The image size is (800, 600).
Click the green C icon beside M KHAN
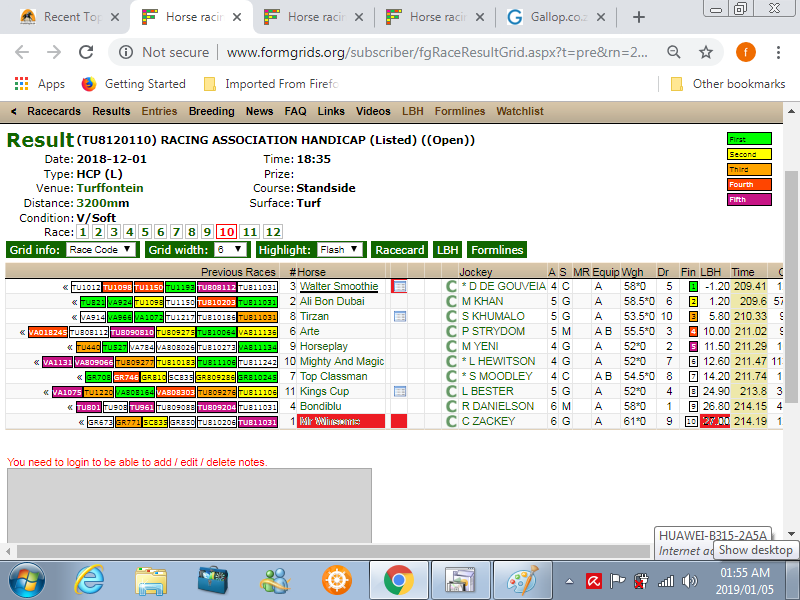(x=450, y=302)
